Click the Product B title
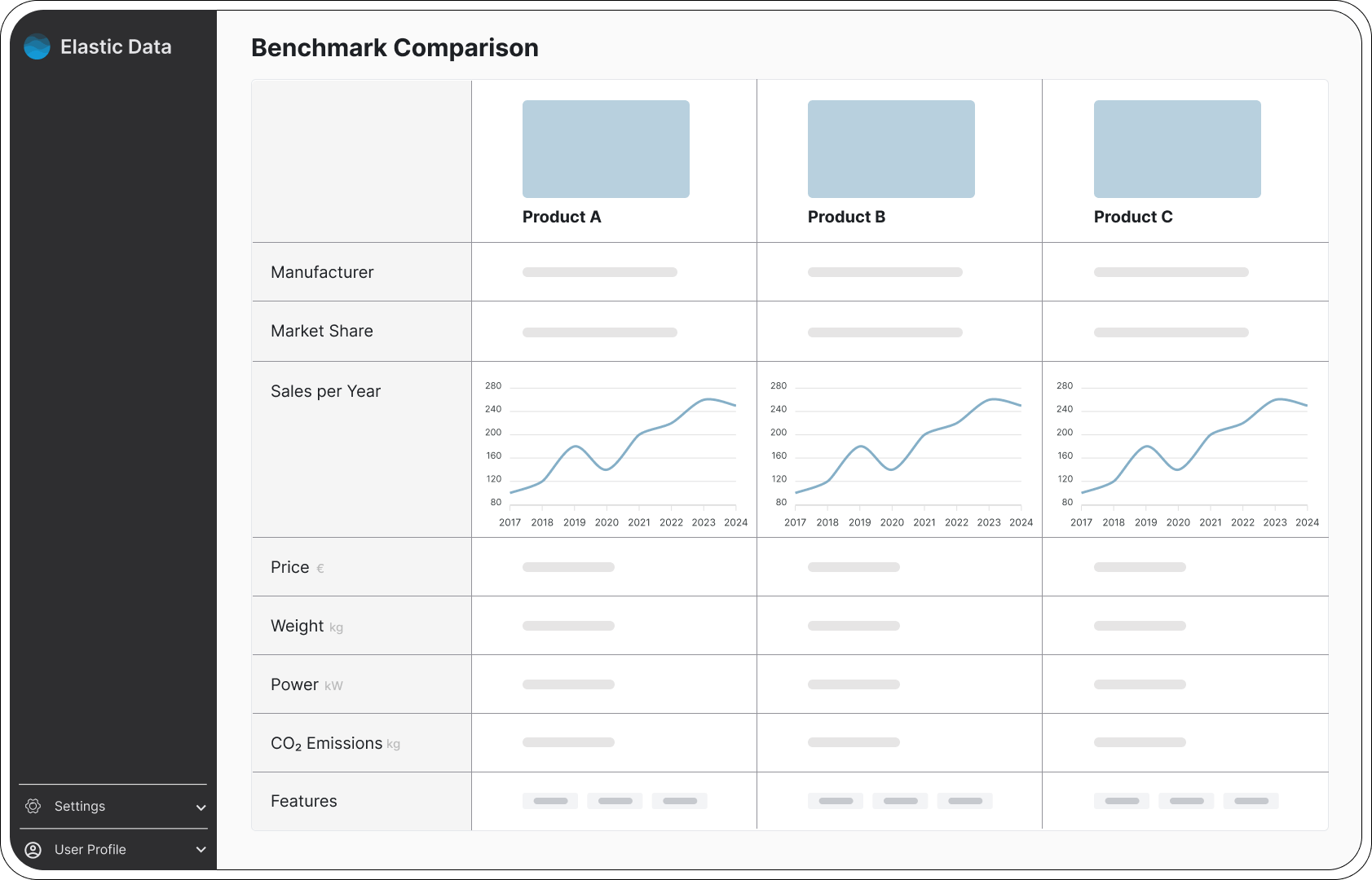The width and height of the screenshot is (1372, 880). click(846, 217)
